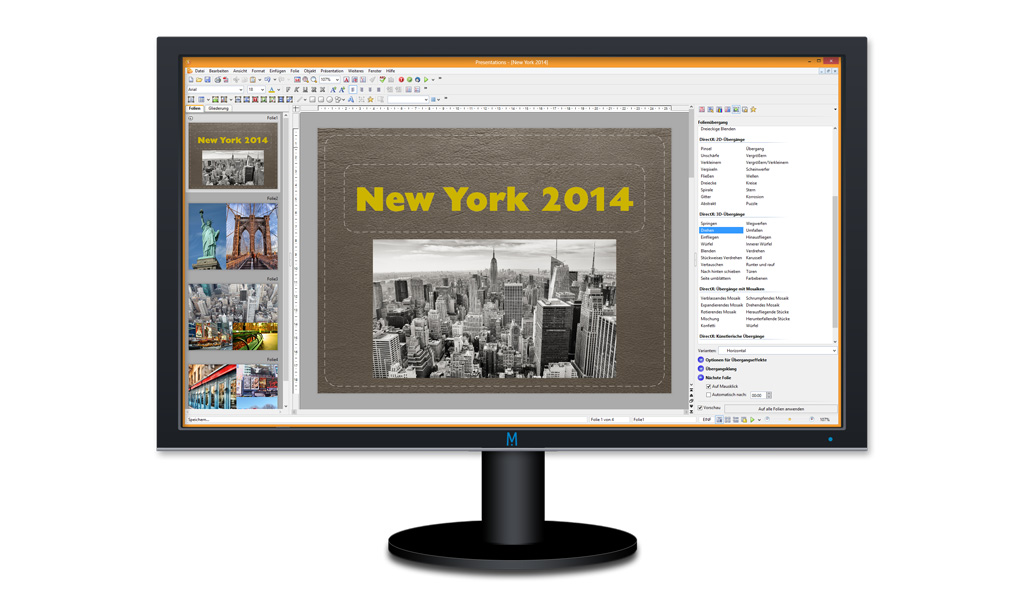This screenshot has height=600, width=1024.
Task: Toggle the Auf Mausklick checkbox
Action: 709,387
